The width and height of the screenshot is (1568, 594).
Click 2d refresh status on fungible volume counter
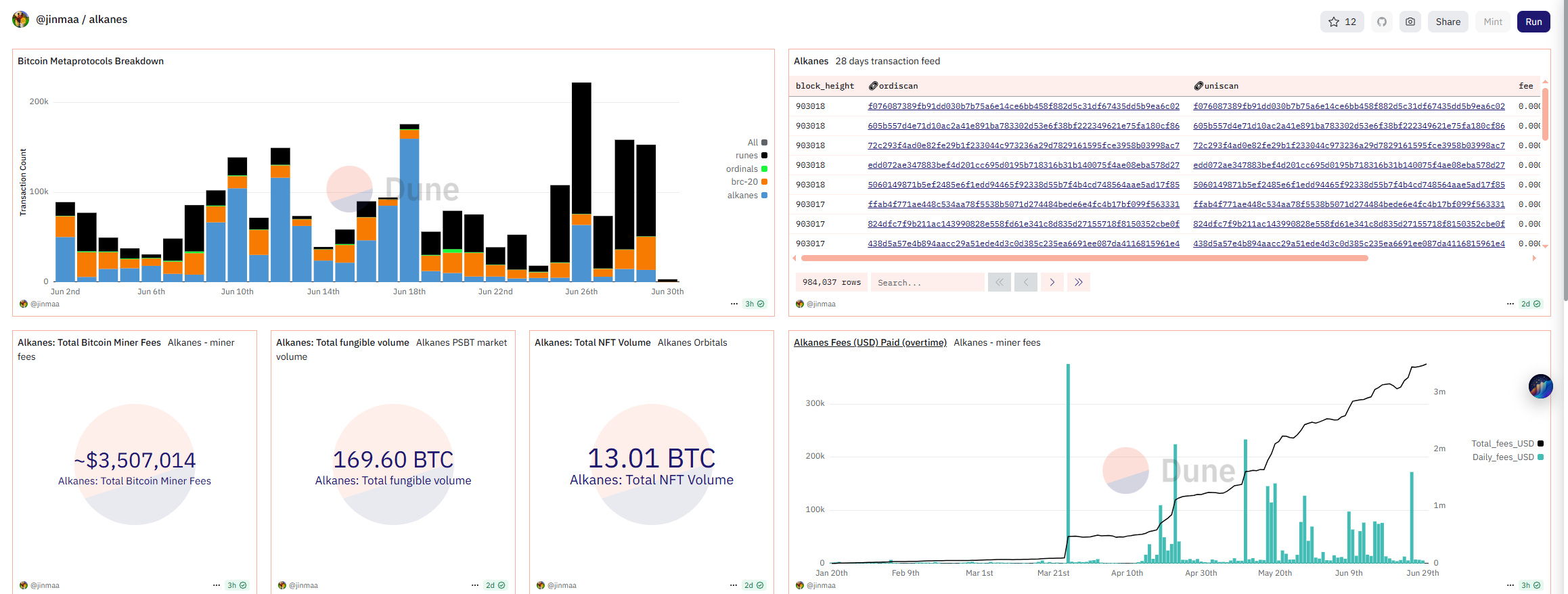[x=495, y=585]
